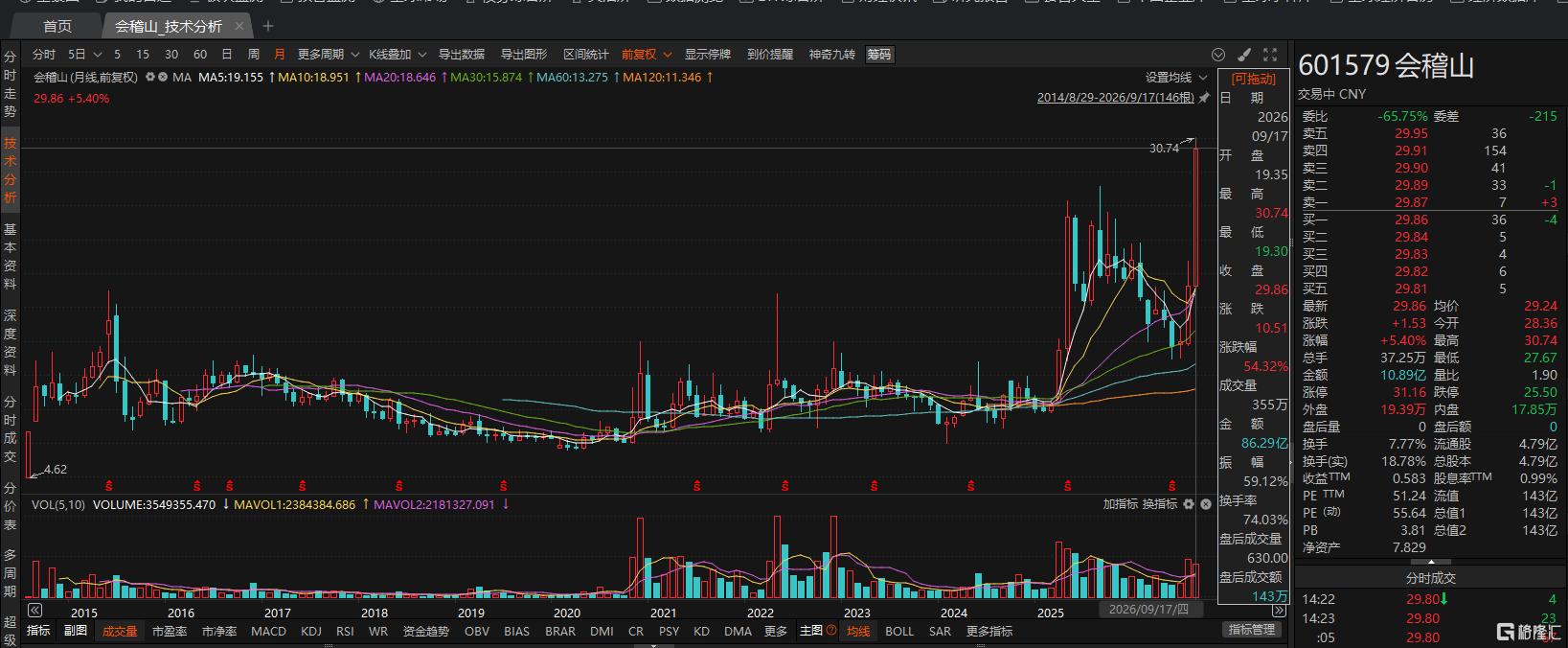
Task: Switch to 首页 tab
Action: point(57,26)
